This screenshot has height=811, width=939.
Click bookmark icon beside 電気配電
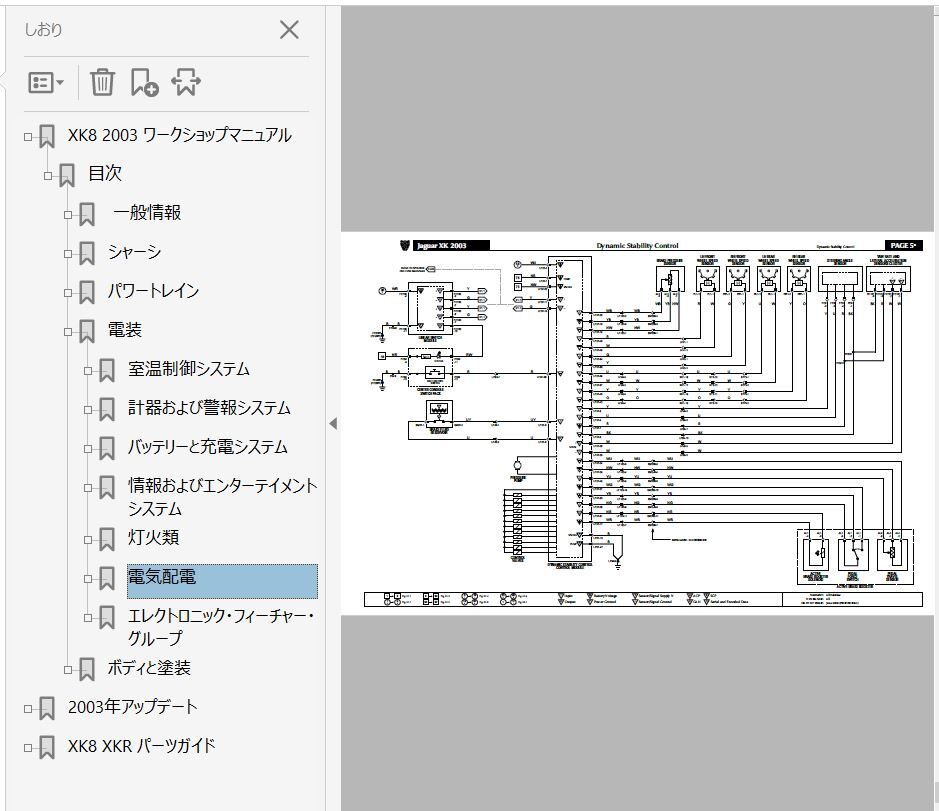pyautogui.click(x=107, y=579)
